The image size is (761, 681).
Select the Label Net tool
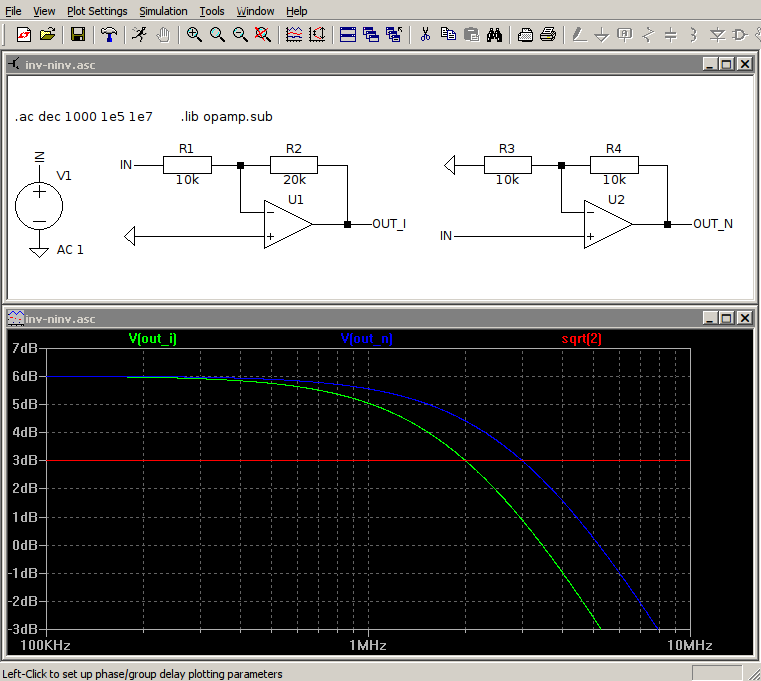click(625, 34)
